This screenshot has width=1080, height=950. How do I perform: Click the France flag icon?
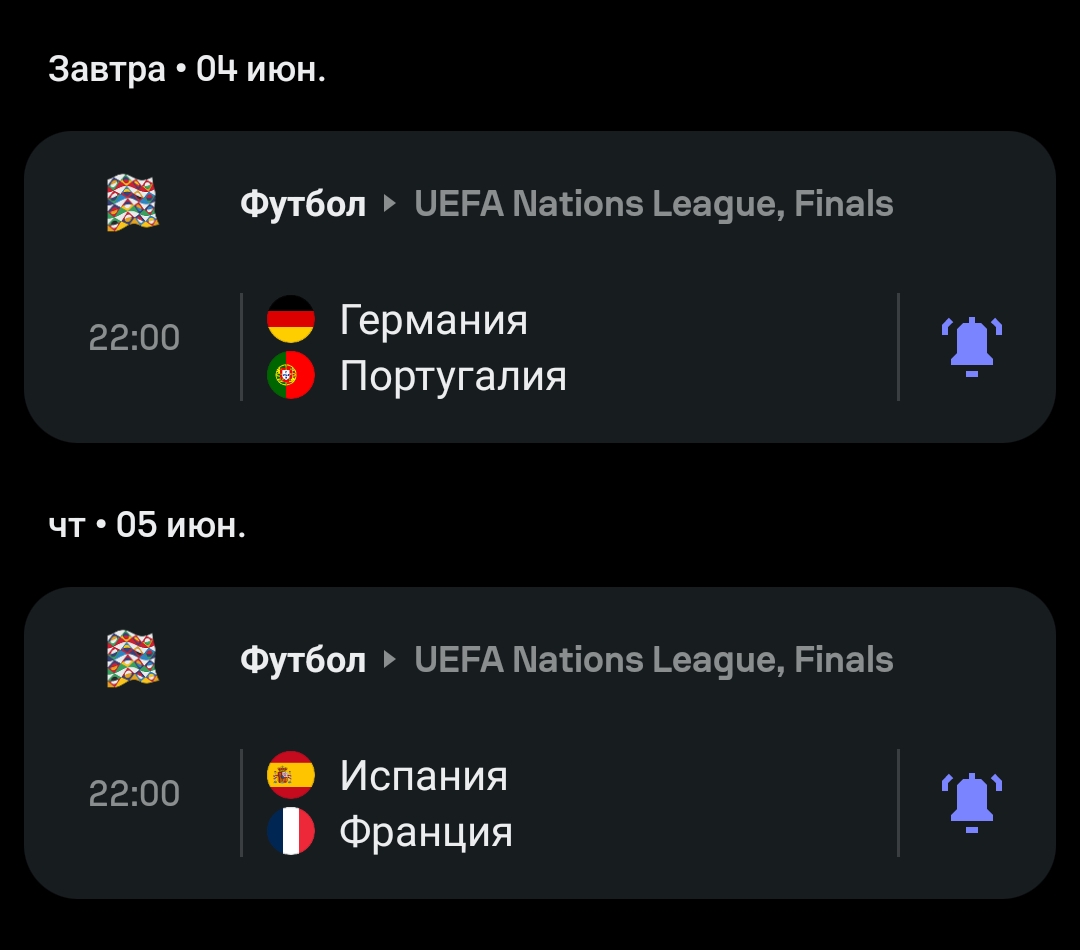pyautogui.click(x=291, y=831)
